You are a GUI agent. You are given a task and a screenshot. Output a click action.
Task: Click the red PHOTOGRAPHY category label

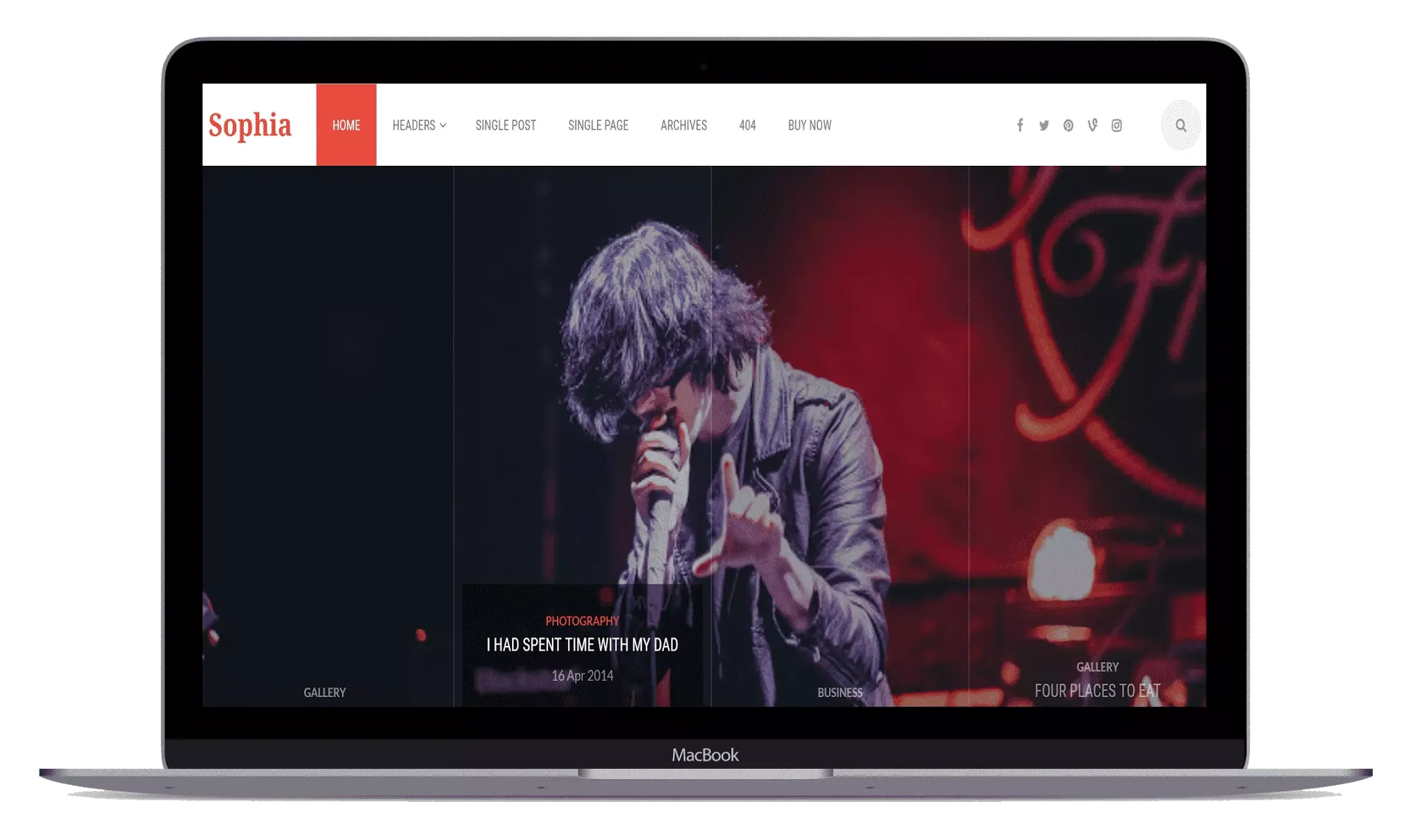tap(582, 621)
